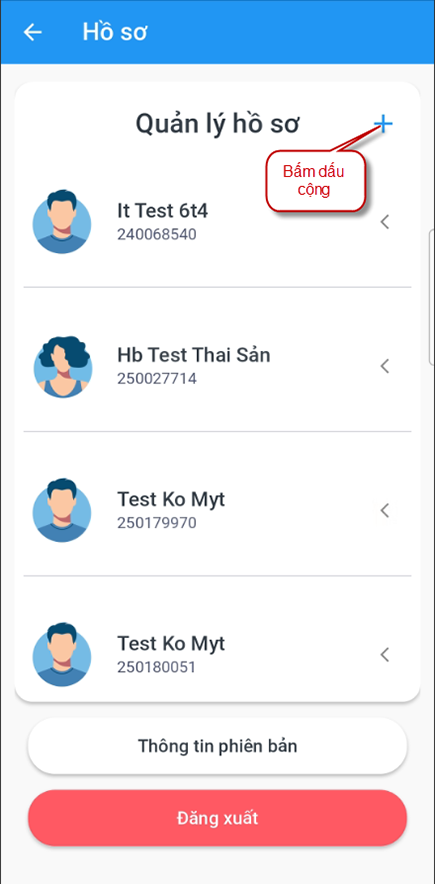Select Hb Test Thai Sản profile name
Screen dimensions: 435x884
[x=194, y=355]
